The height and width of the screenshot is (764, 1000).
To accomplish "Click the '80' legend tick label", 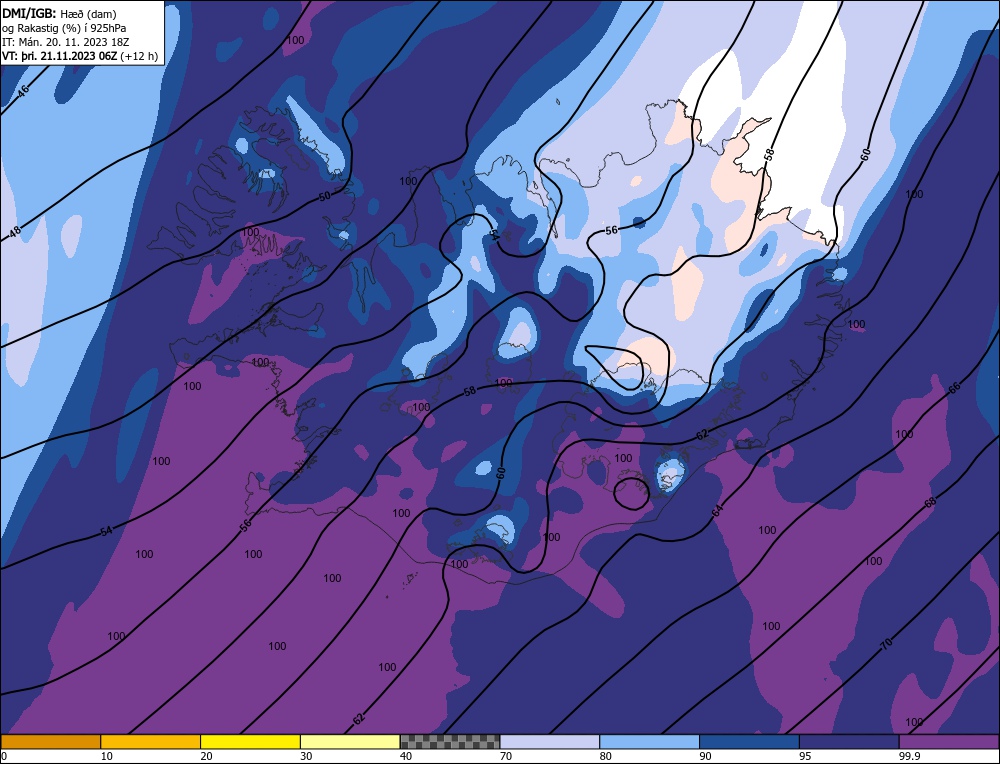I will (x=606, y=756).
